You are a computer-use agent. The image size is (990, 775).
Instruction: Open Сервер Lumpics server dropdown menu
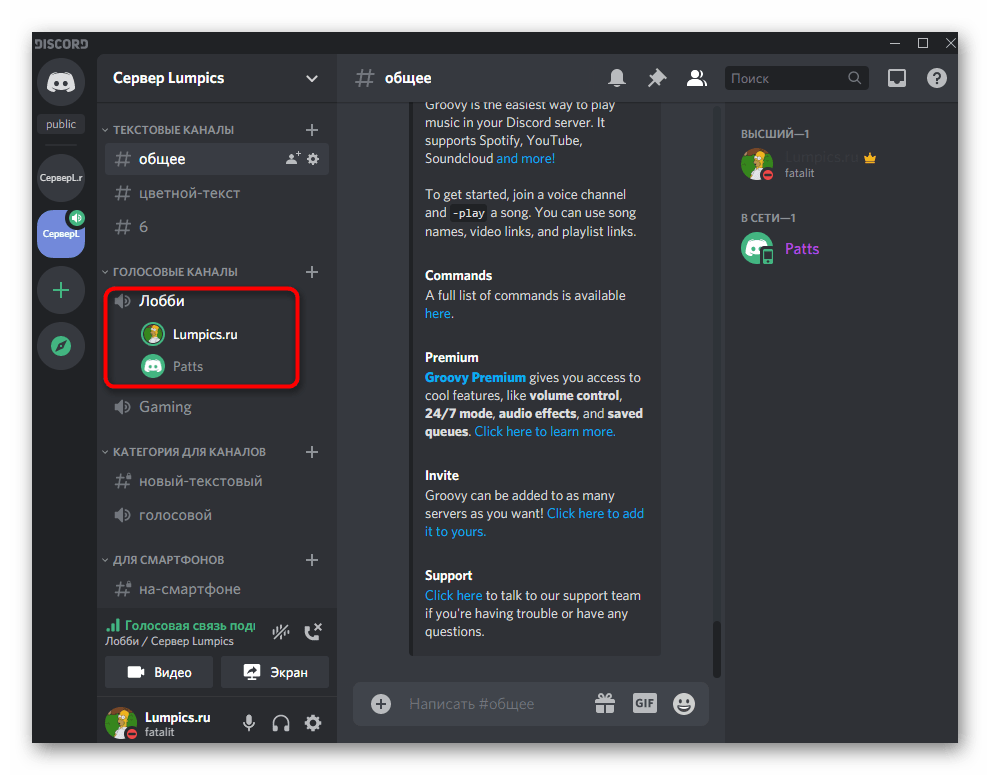[312, 78]
